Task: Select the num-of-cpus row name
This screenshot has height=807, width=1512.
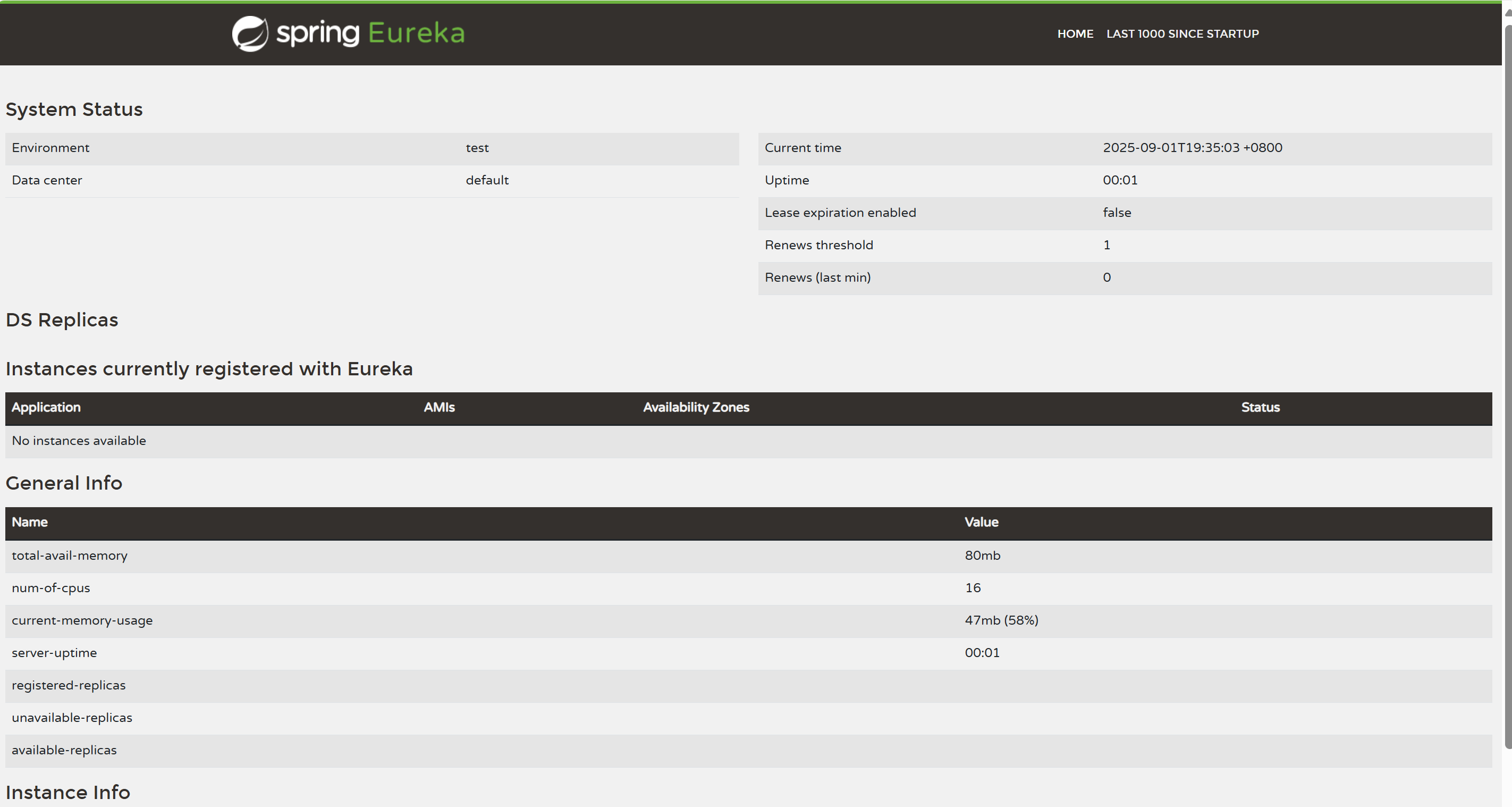Action: click(x=50, y=588)
